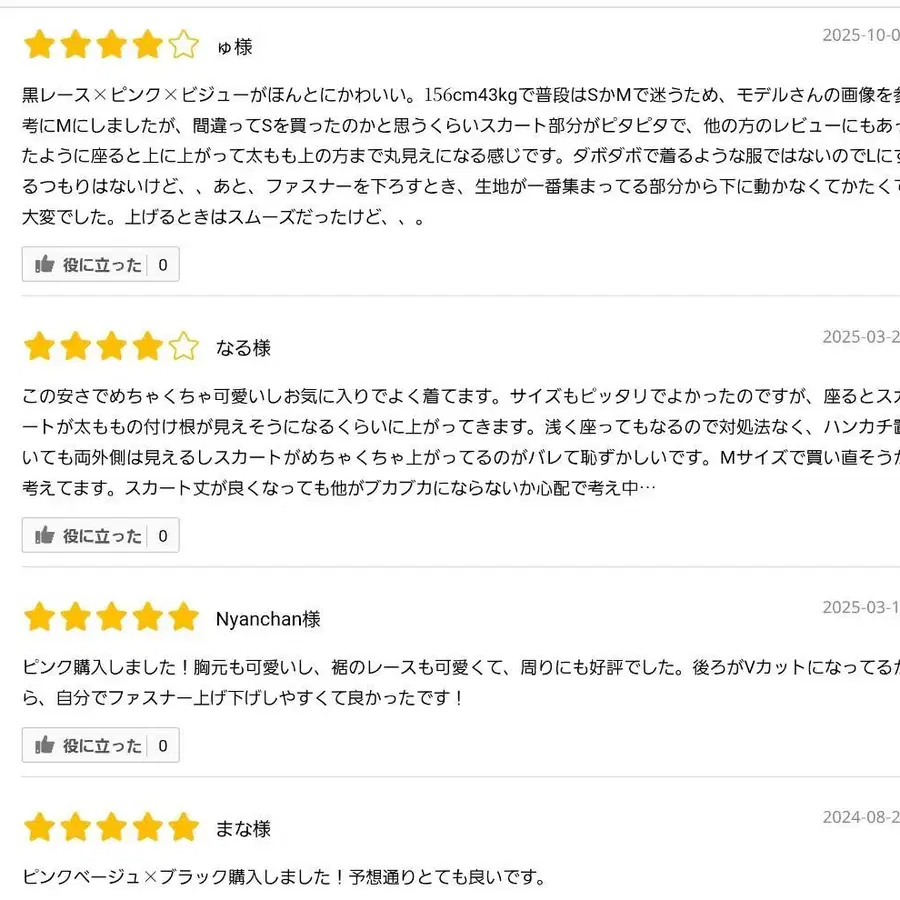
Task: Click the first star of なる様's rating
Action: [39, 345]
